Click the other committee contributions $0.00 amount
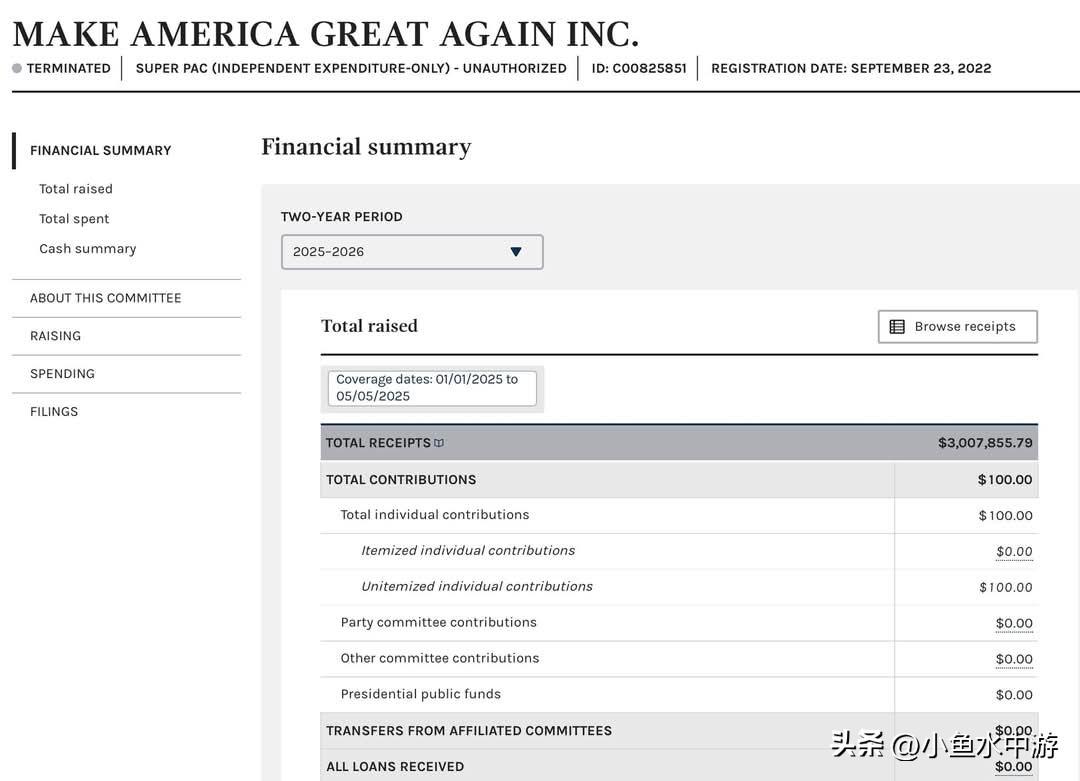The height and width of the screenshot is (781, 1080). [1014, 660]
